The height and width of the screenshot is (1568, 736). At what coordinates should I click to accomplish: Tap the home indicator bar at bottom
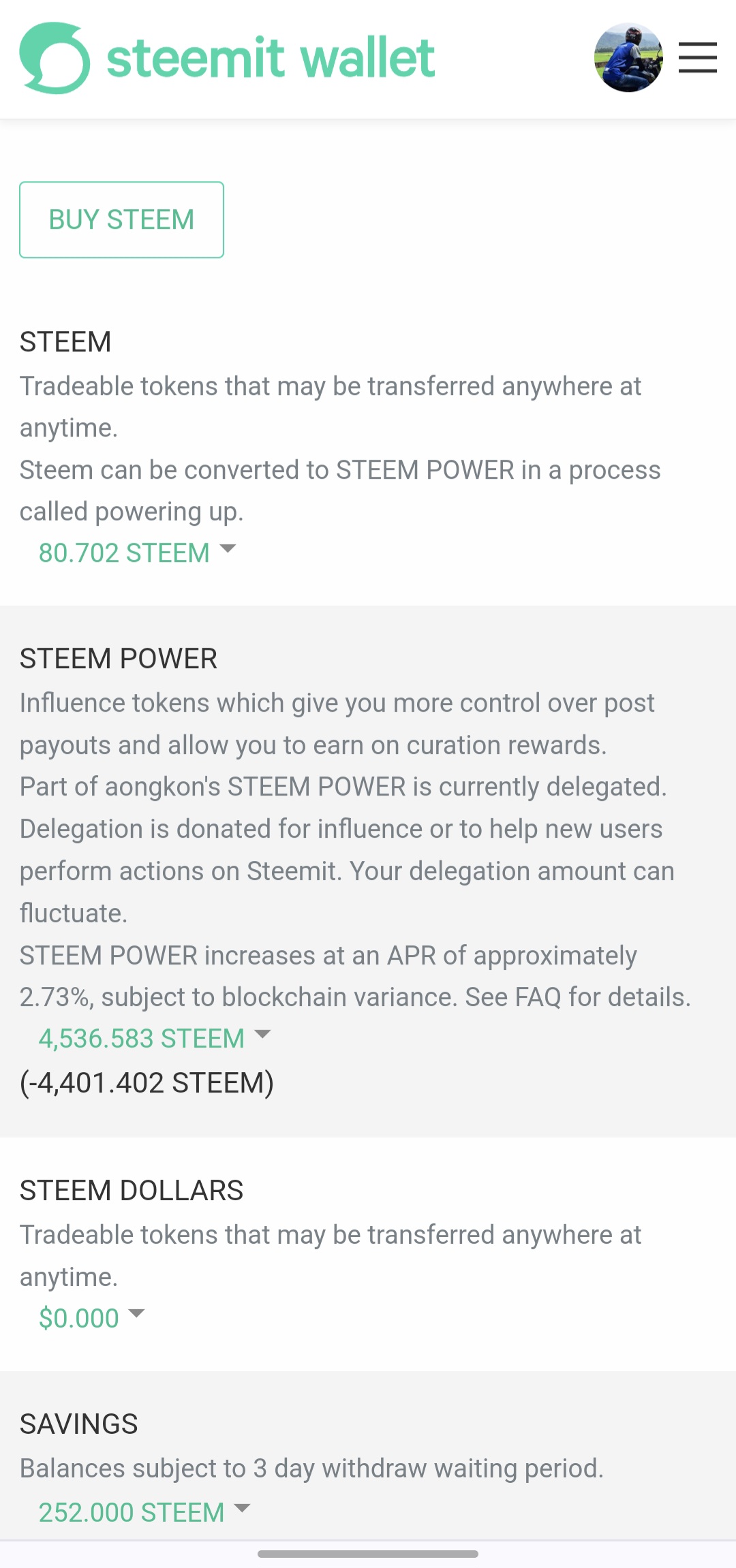[368, 1554]
